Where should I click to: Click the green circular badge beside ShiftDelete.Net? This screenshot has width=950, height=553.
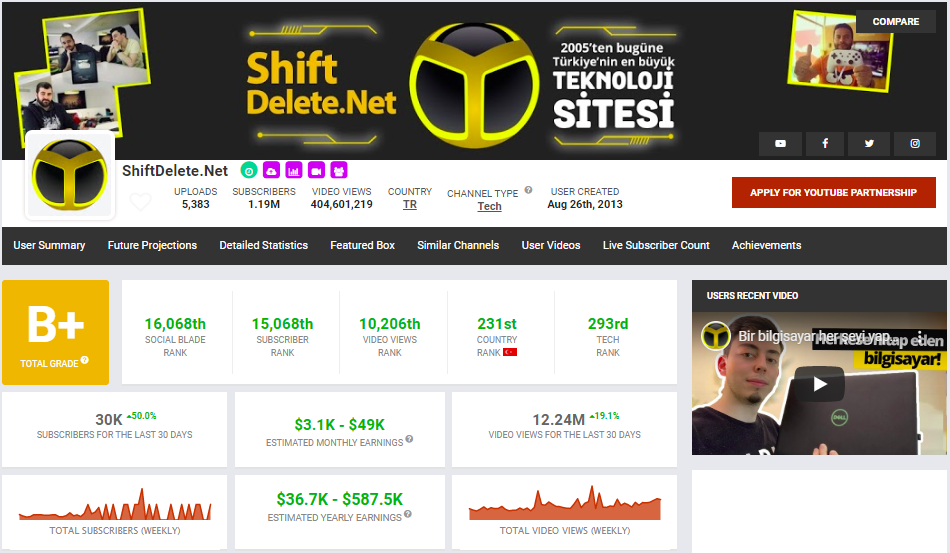click(x=250, y=170)
